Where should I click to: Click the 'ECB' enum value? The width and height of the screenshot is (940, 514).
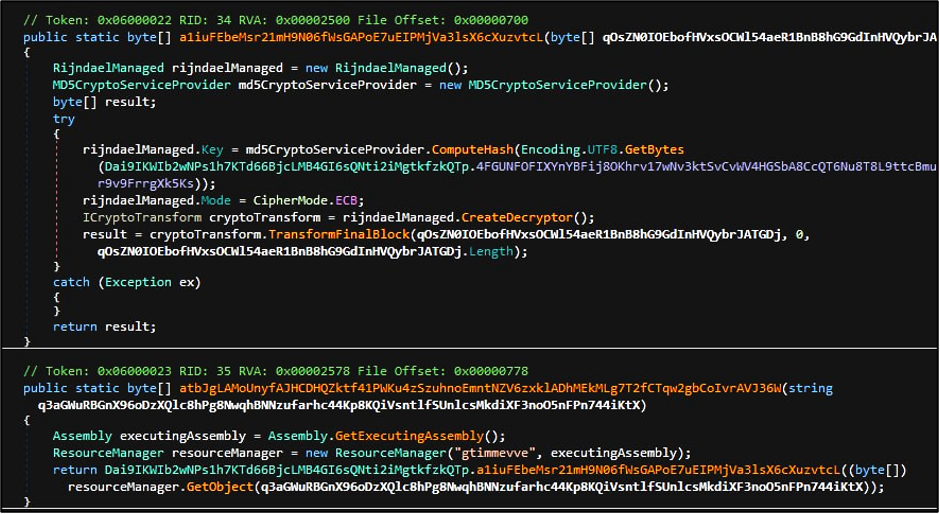346,200
